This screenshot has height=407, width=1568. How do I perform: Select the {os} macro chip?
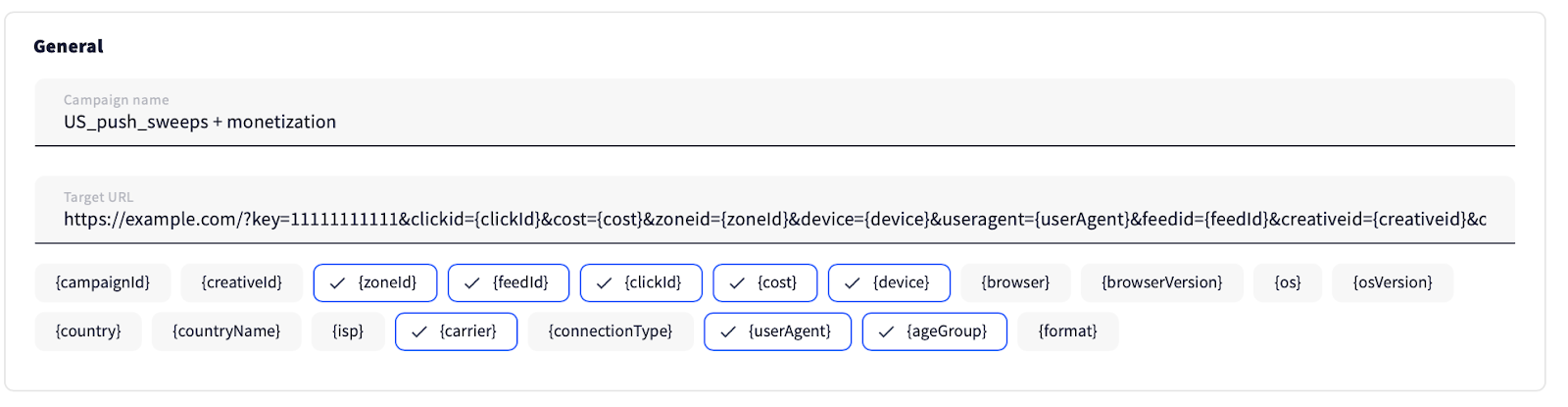click(x=1288, y=282)
